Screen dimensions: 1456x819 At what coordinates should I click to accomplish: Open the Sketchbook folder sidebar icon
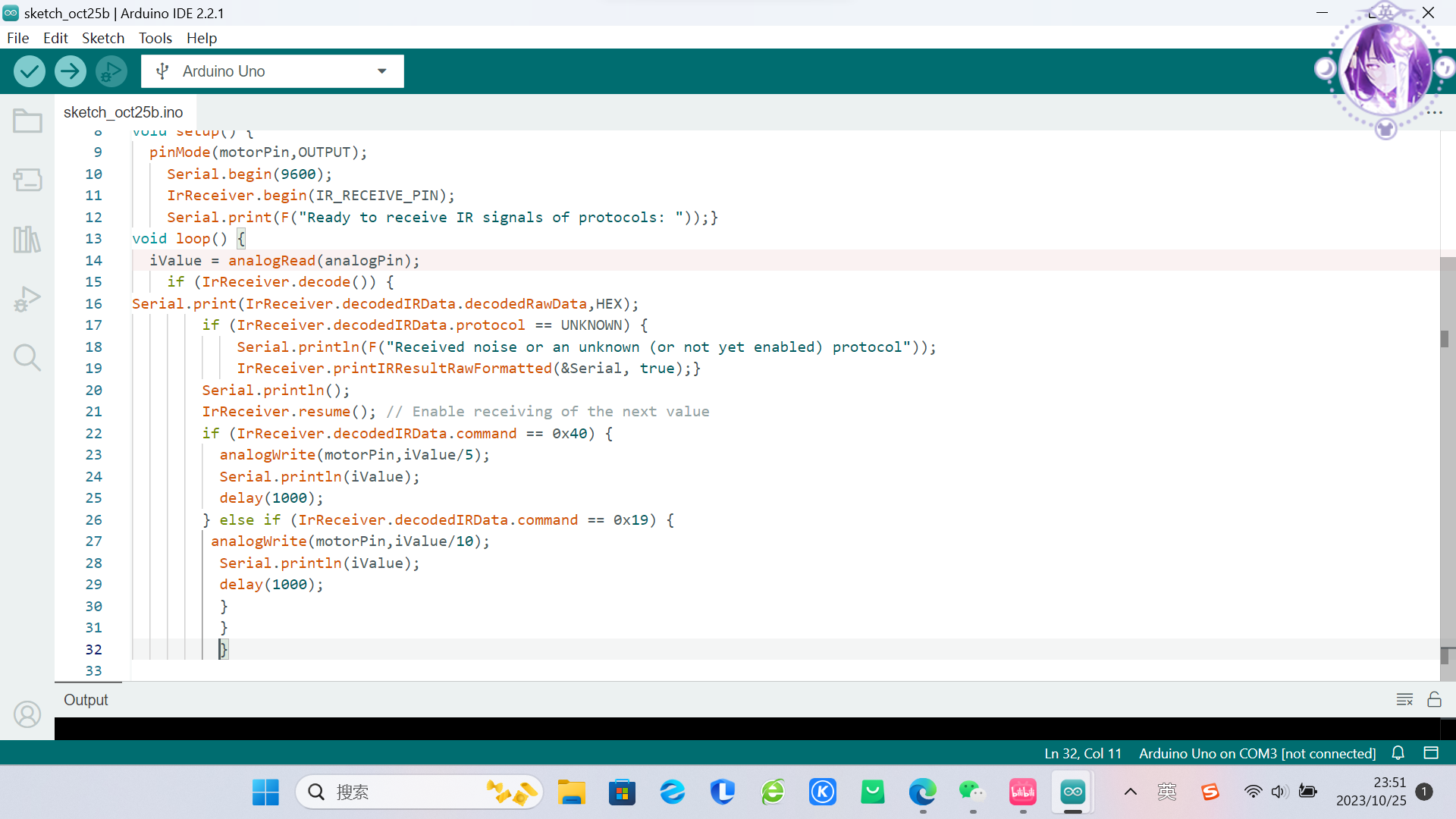click(27, 121)
